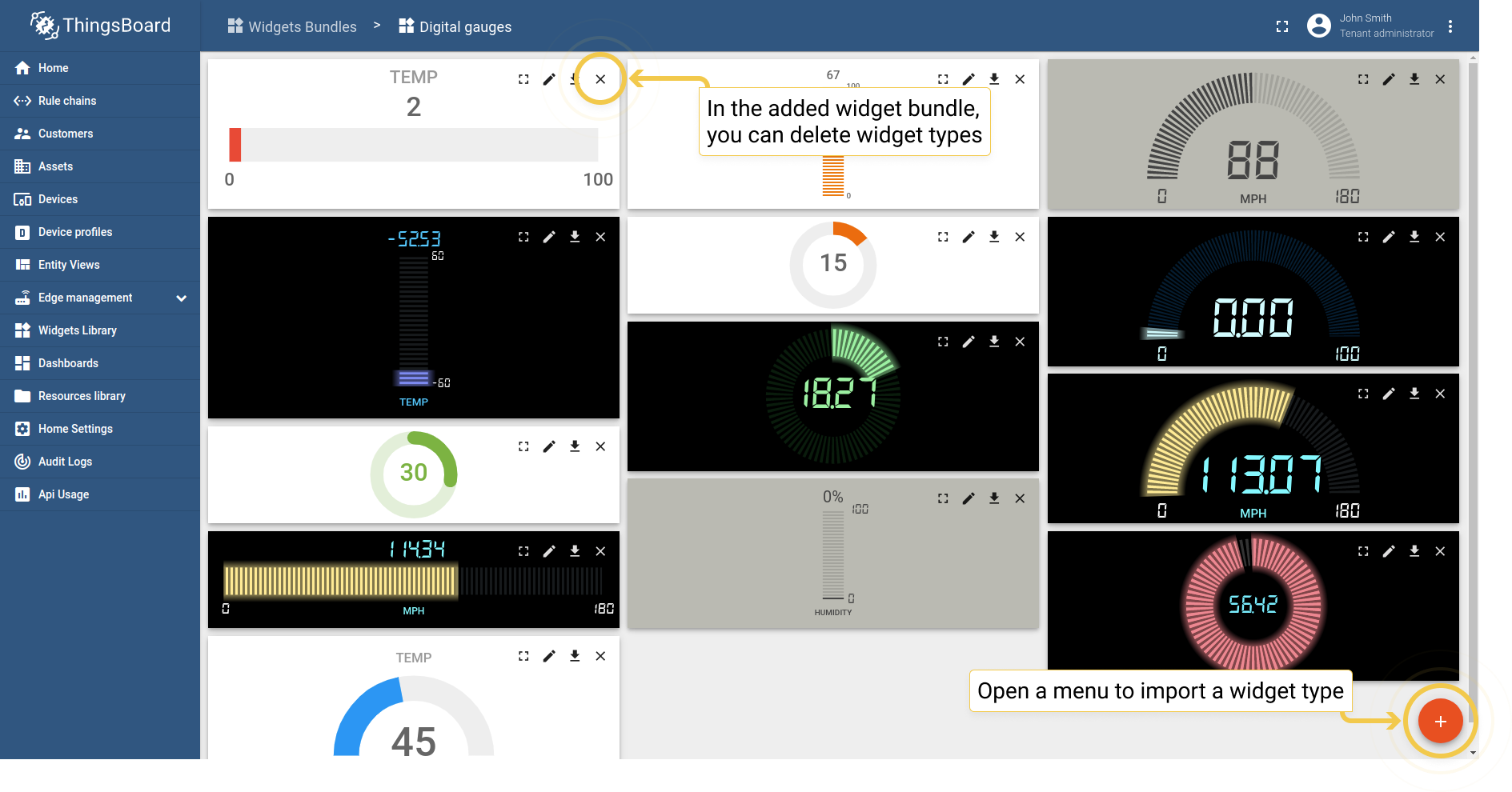Expand the Edge management menu
The width and height of the screenshot is (1512, 792).
point(181,298)
